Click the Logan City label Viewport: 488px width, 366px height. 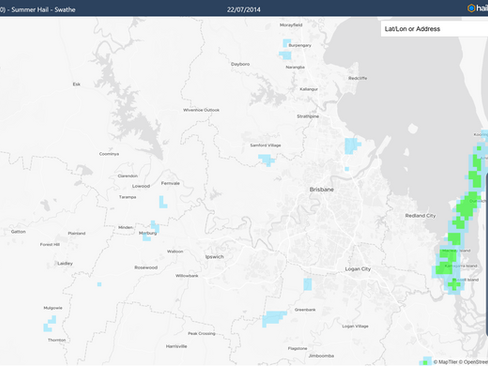click(358, 269)
